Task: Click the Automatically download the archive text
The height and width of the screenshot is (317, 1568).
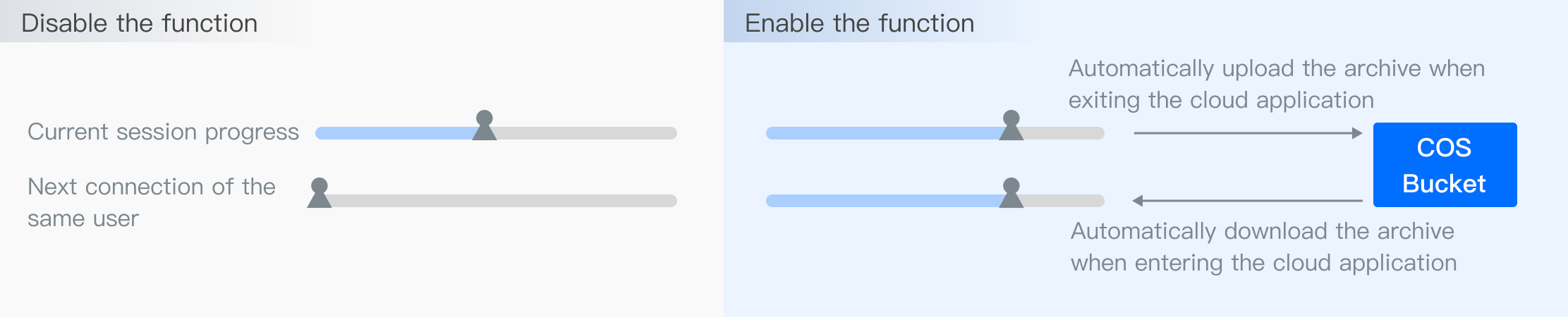Action: coord(1263,247)
